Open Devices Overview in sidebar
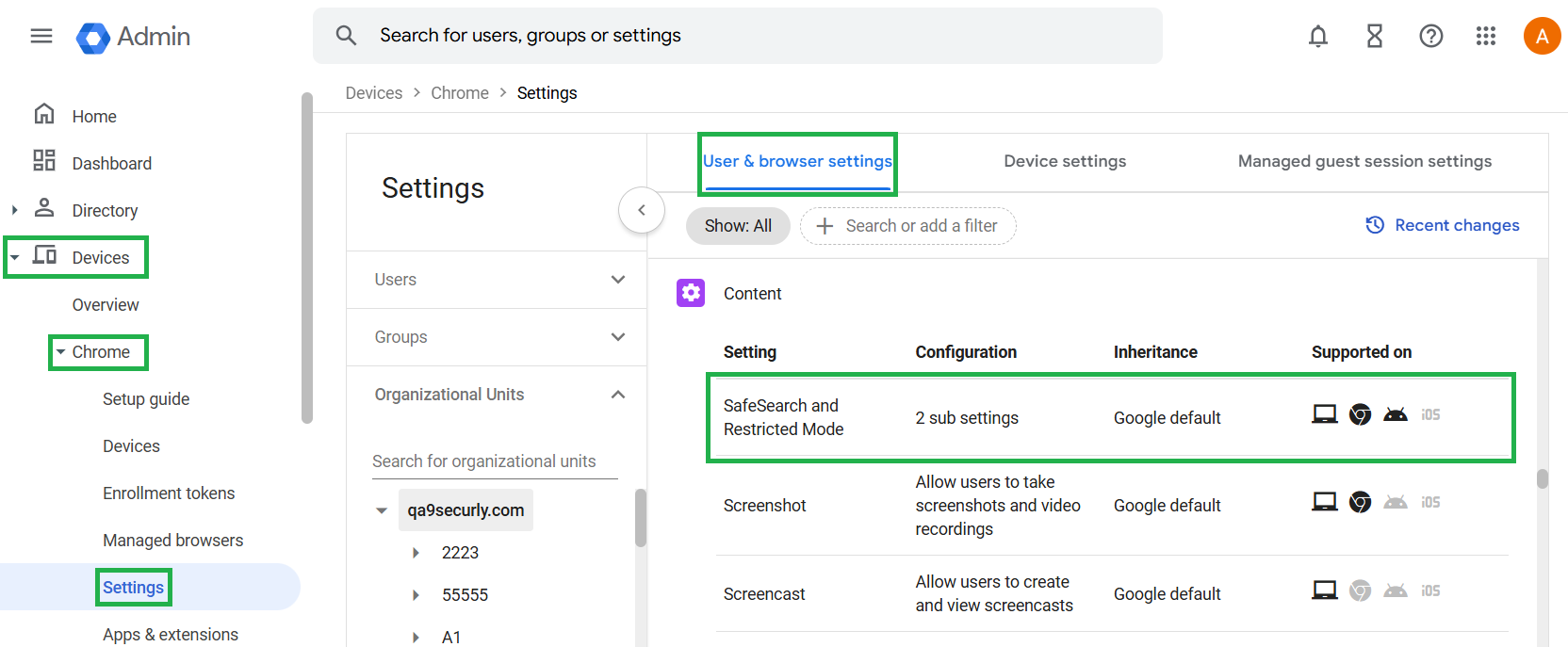1568x647 pixels. [106, 305]
